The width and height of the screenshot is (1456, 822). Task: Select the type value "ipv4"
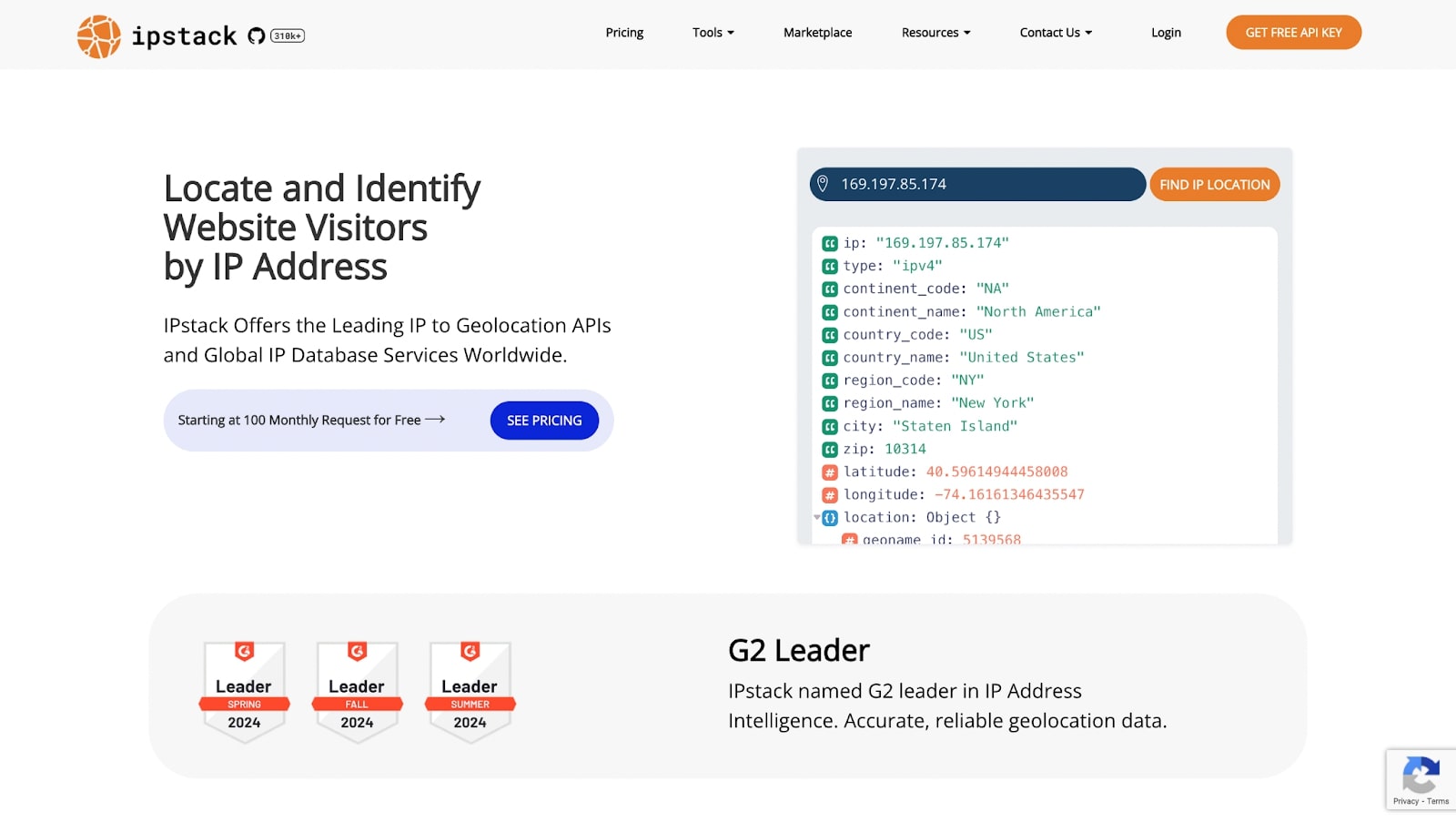point(917,266)
